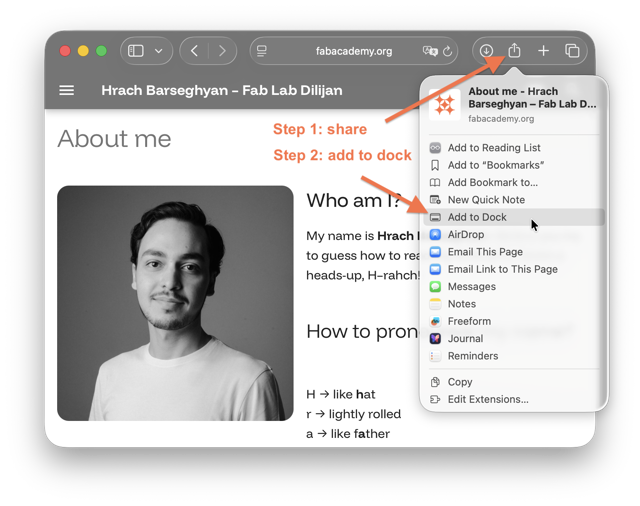This screenshot has height=506, width=640.
Task: Click the page thumbnail icon in share sheet
Action: pos(444,105)
